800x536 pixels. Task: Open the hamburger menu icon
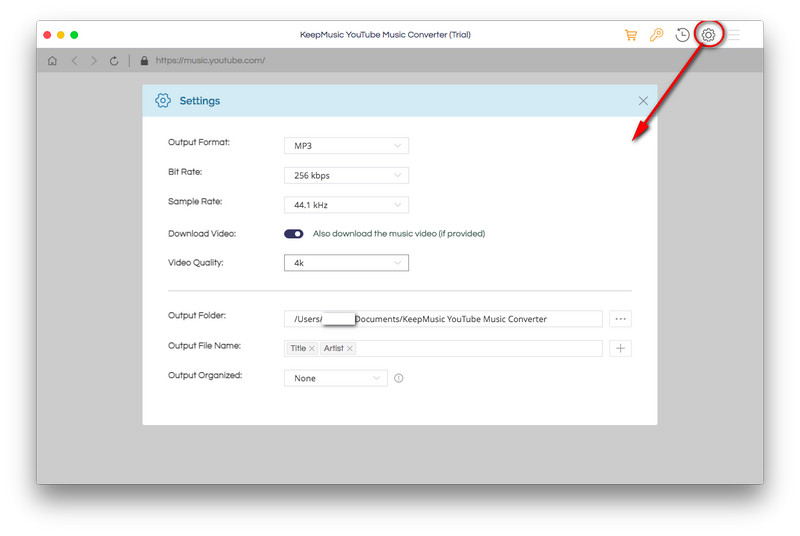734,35
